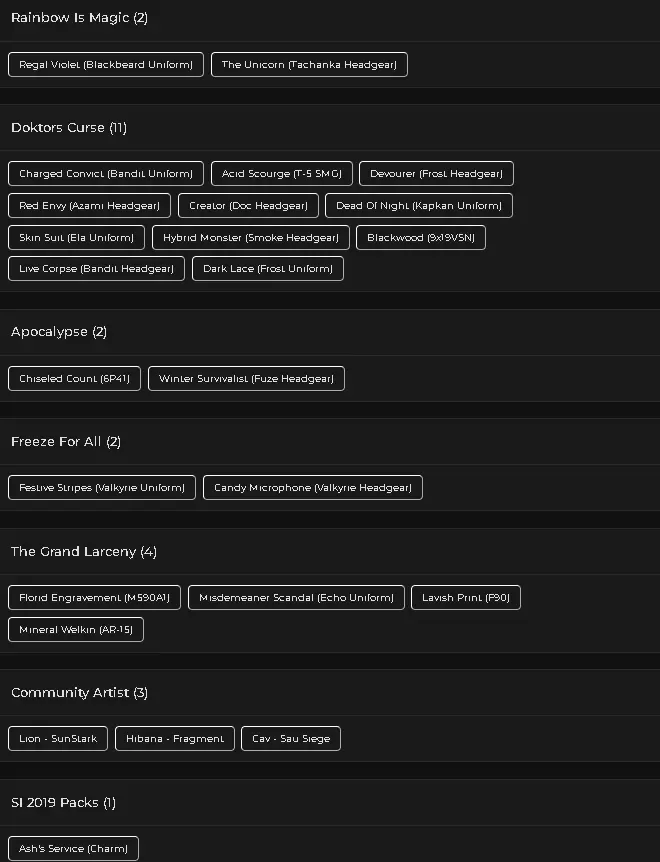The image size is (660, 862).
Task: Click the Acid Scourge (T-5 SMG) tag
Action: coord(281,174)
